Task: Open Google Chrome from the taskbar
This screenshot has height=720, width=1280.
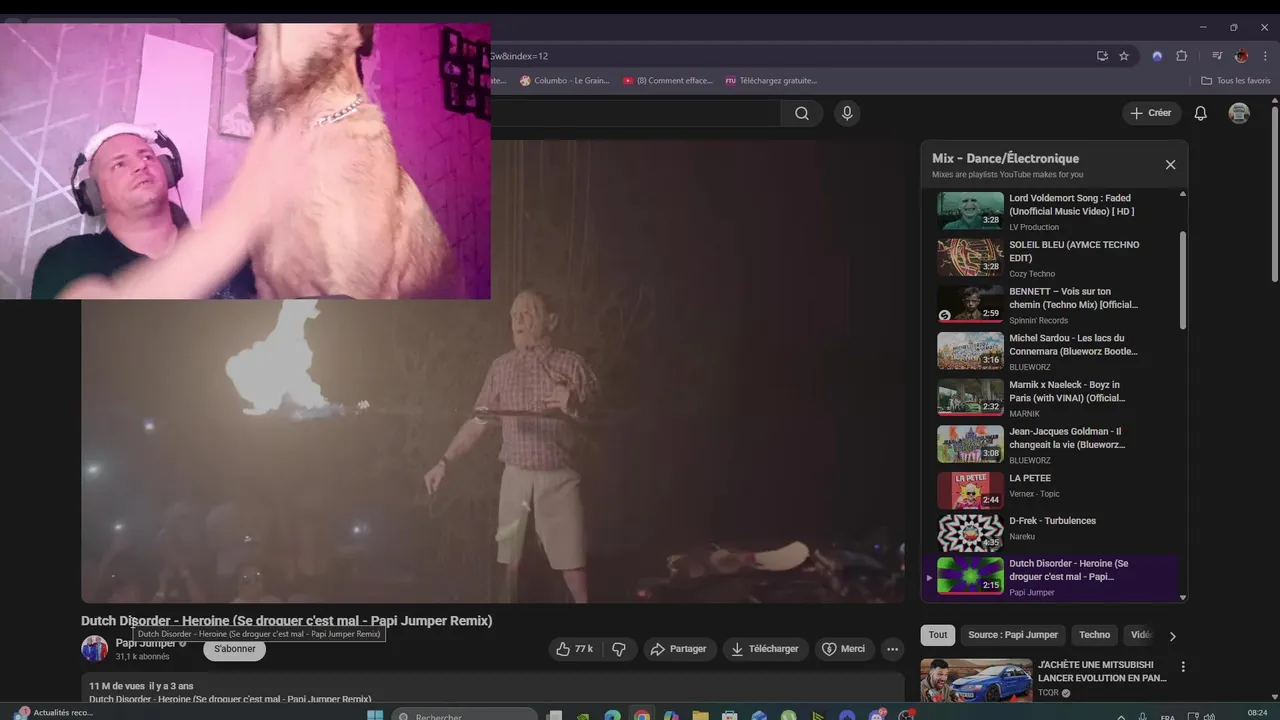Action: (642, 716)
